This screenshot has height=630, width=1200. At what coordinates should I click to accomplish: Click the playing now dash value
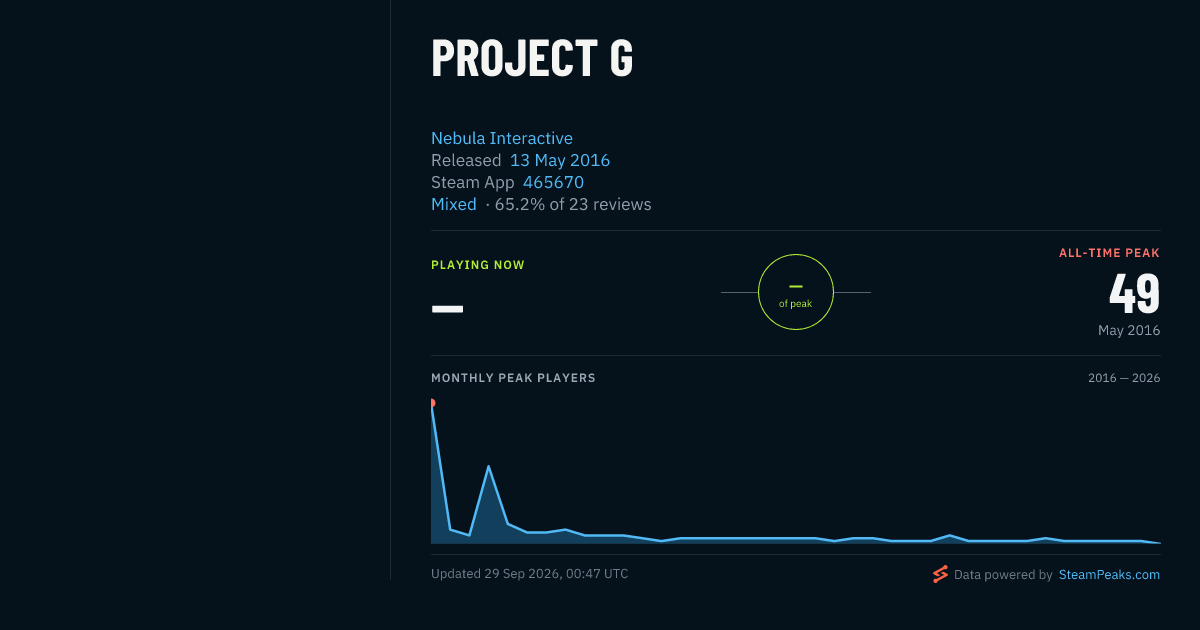[x=447, y=308]
